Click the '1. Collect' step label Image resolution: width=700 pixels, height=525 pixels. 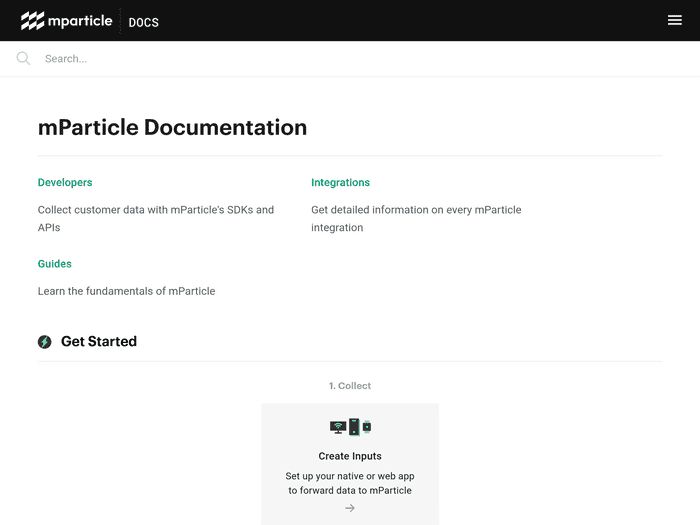pyautogui.click(x=350, y=386)
